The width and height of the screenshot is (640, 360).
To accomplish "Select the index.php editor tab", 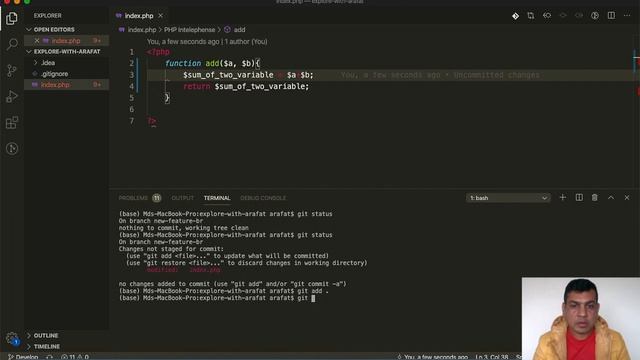I will [139, 16].
